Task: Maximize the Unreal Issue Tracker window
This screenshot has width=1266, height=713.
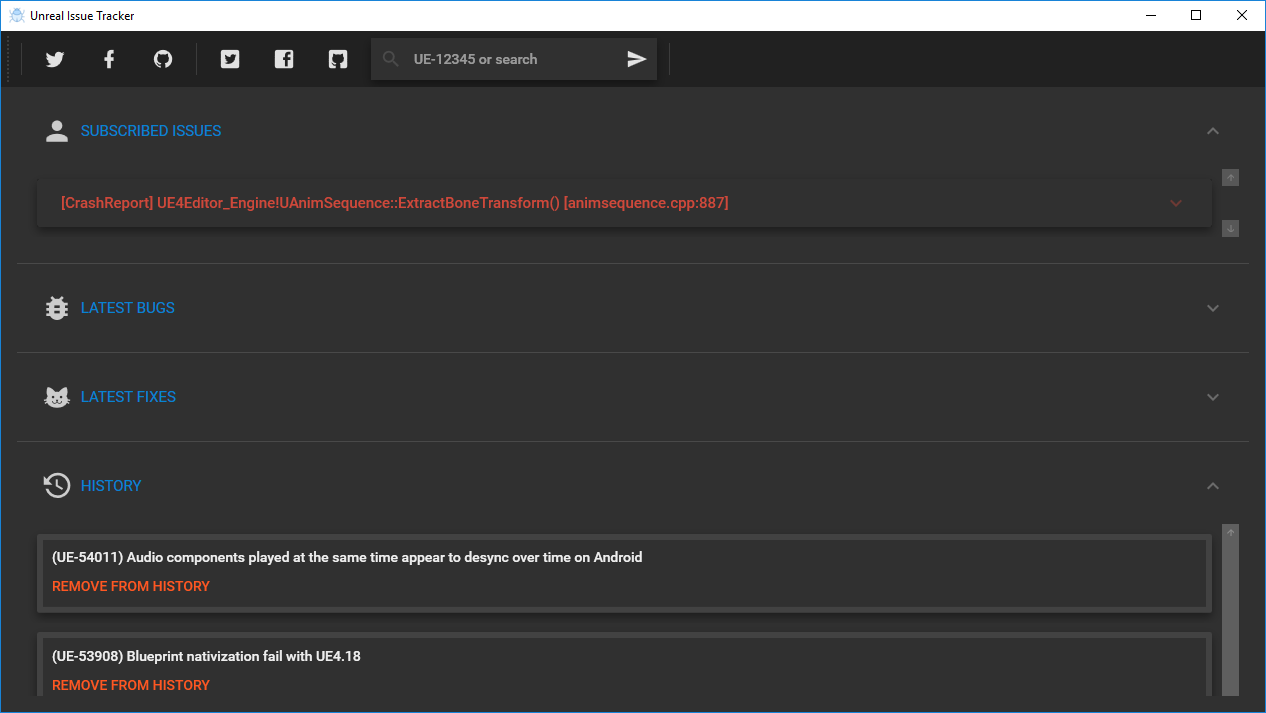Action: click(x=1196, y=15)
